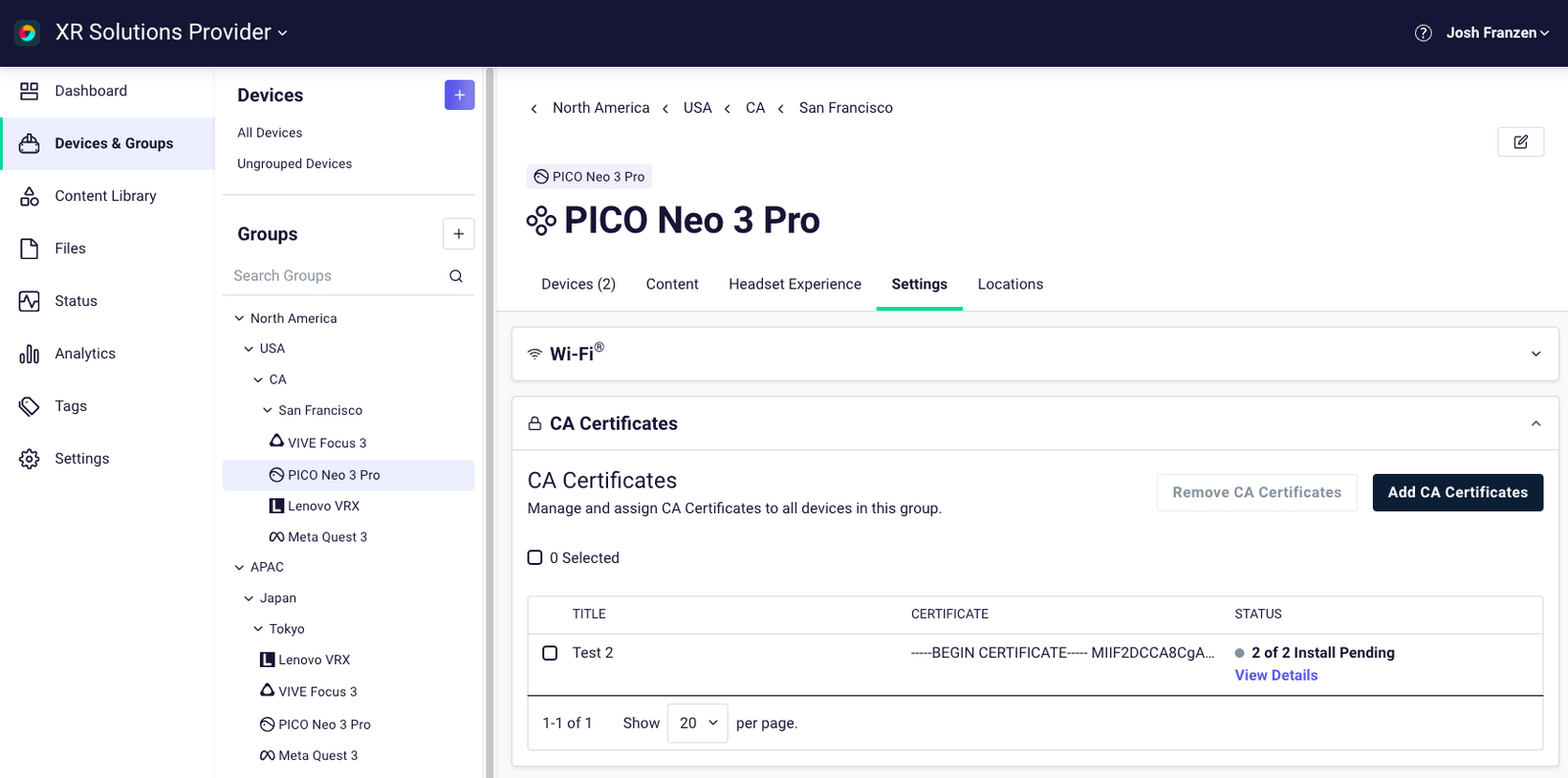The image size is (1568, 778).
Task: Collapse the San Francisco tree group
Action: pos(268,410)
